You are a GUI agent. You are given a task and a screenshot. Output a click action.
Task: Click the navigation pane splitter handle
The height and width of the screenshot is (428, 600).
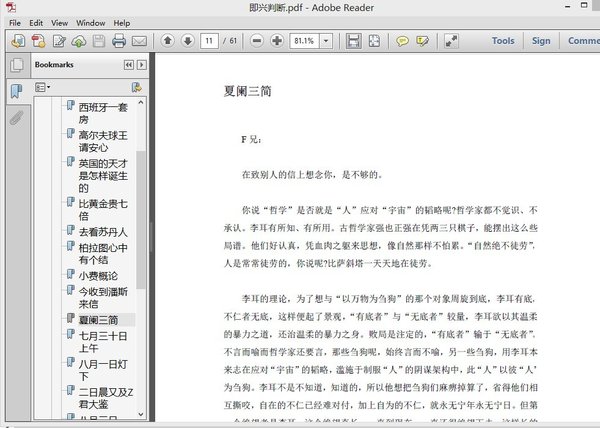[x=152, y=237]
